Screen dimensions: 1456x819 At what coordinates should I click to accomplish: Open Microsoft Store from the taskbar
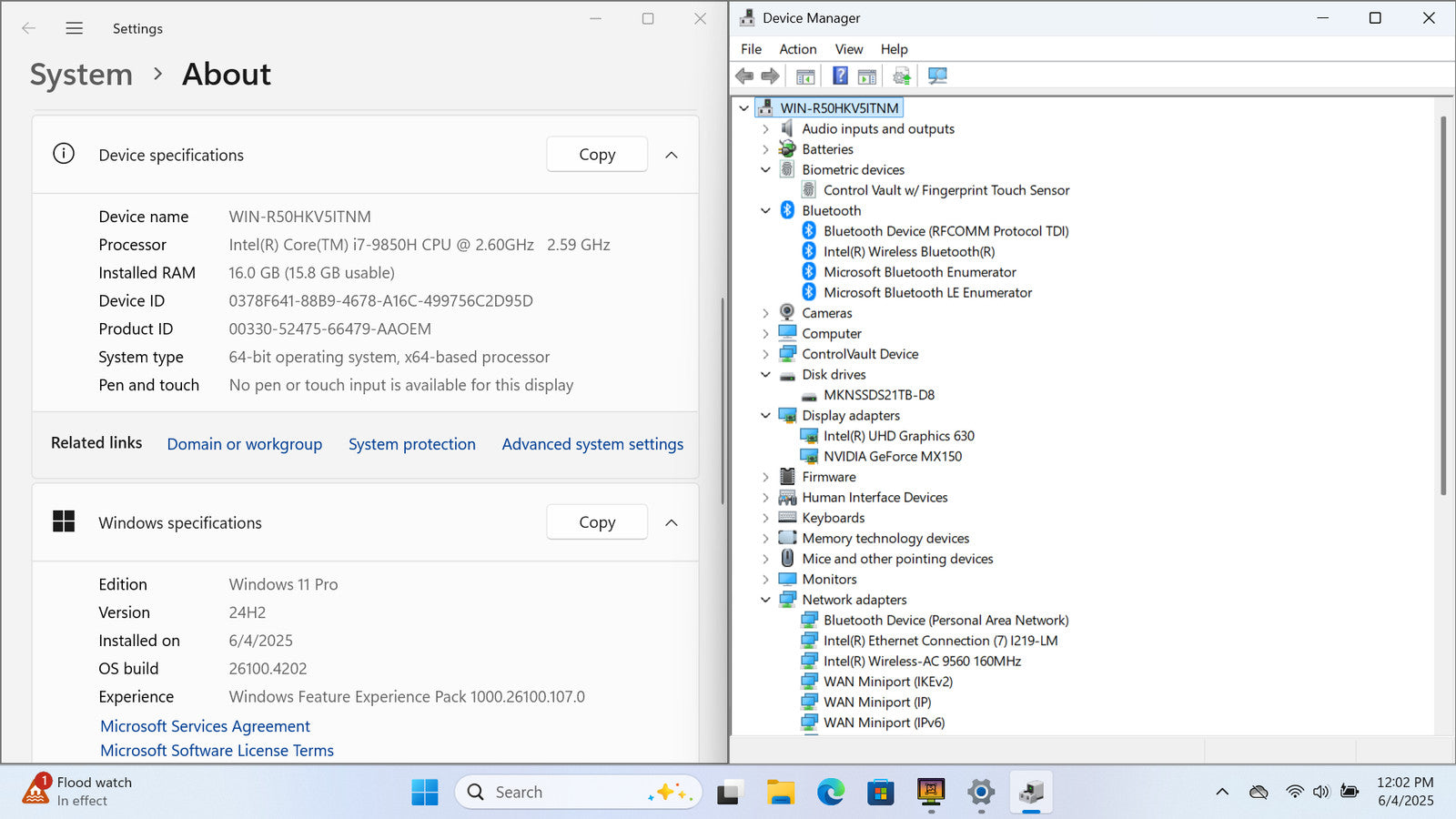pyautogui.click(x=880, y=793)
